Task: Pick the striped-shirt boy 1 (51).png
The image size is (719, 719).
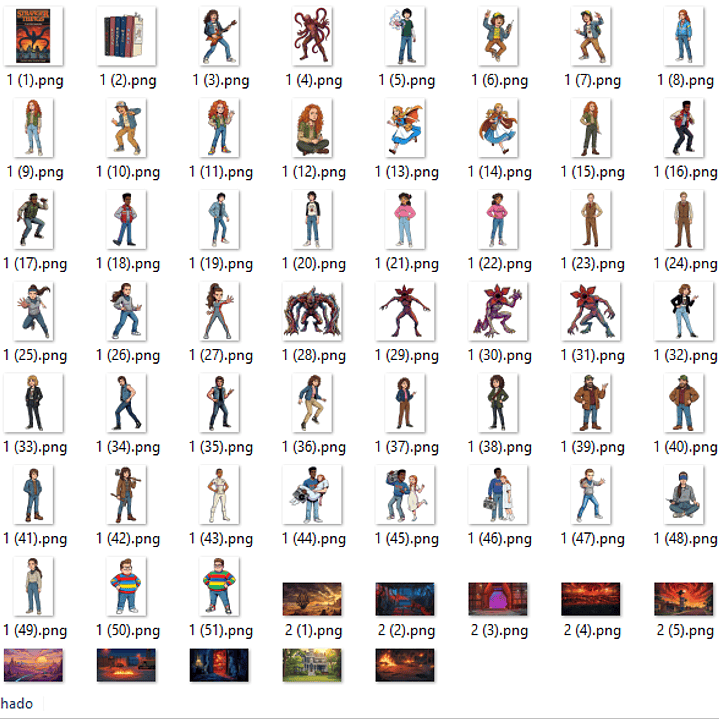Action: 219,586
